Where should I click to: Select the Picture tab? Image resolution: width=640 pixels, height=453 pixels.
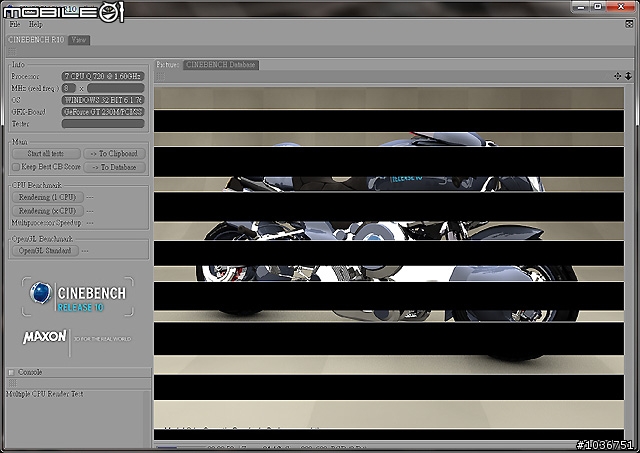tap(168, 65)
